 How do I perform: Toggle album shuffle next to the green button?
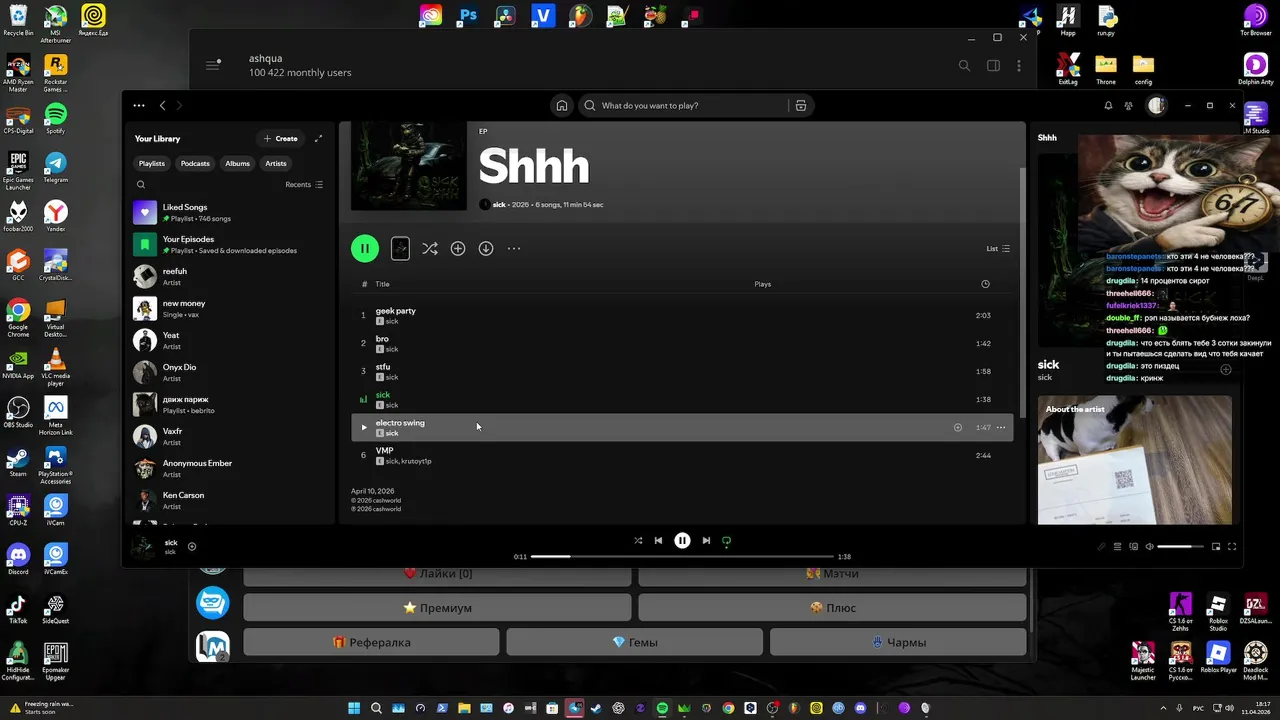click(x=430, y=248)
